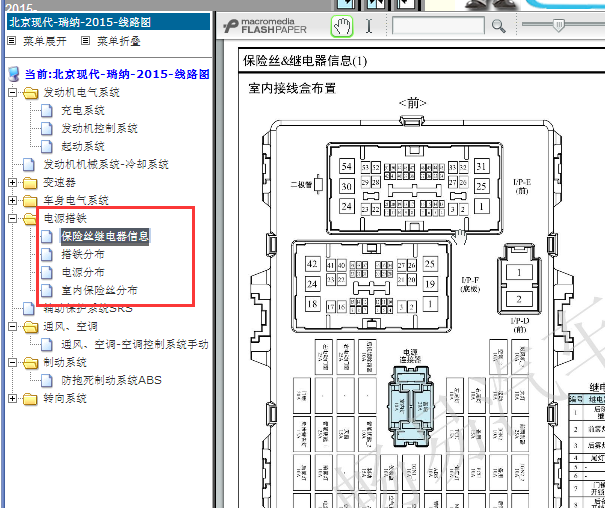Click the 室内接线盒布置 heading
This screenshot has width=605, height=508.
coord(292,88)
